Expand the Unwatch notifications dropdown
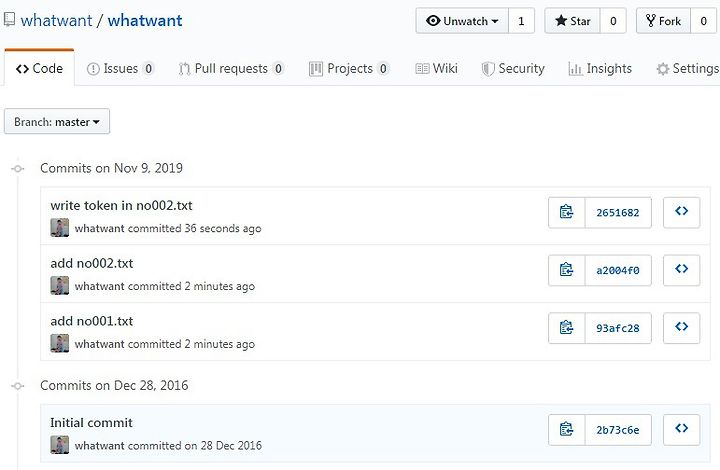Screen dimensions: 720x470 pyautogui.click(x=462, y=21)
